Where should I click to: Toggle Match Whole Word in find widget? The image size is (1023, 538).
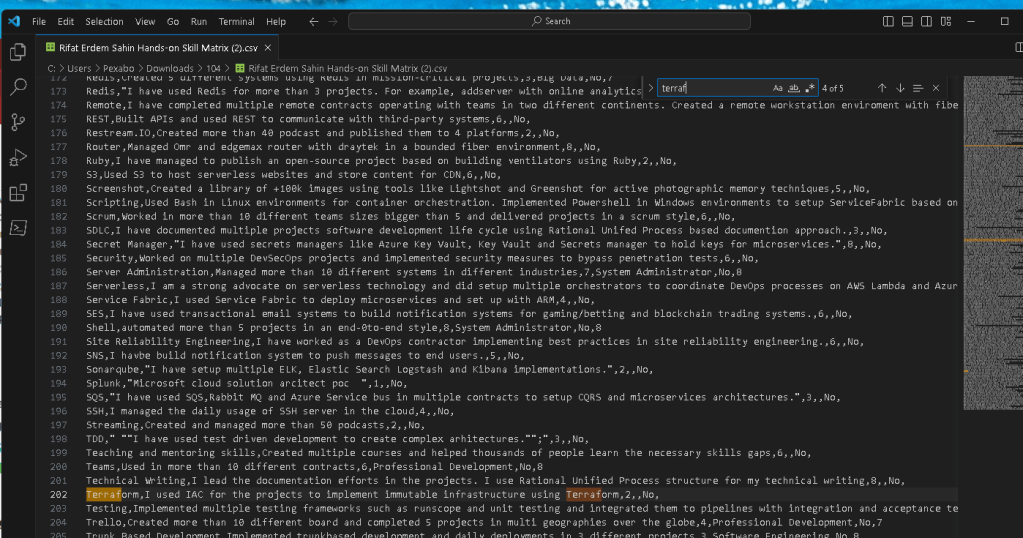coord(794,88)
